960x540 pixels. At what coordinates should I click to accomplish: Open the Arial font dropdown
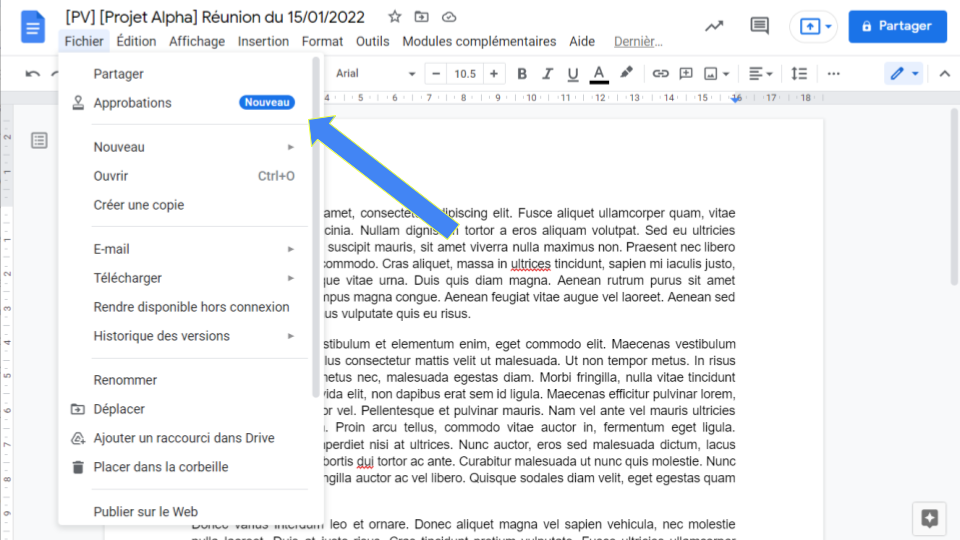coord(375,74)
